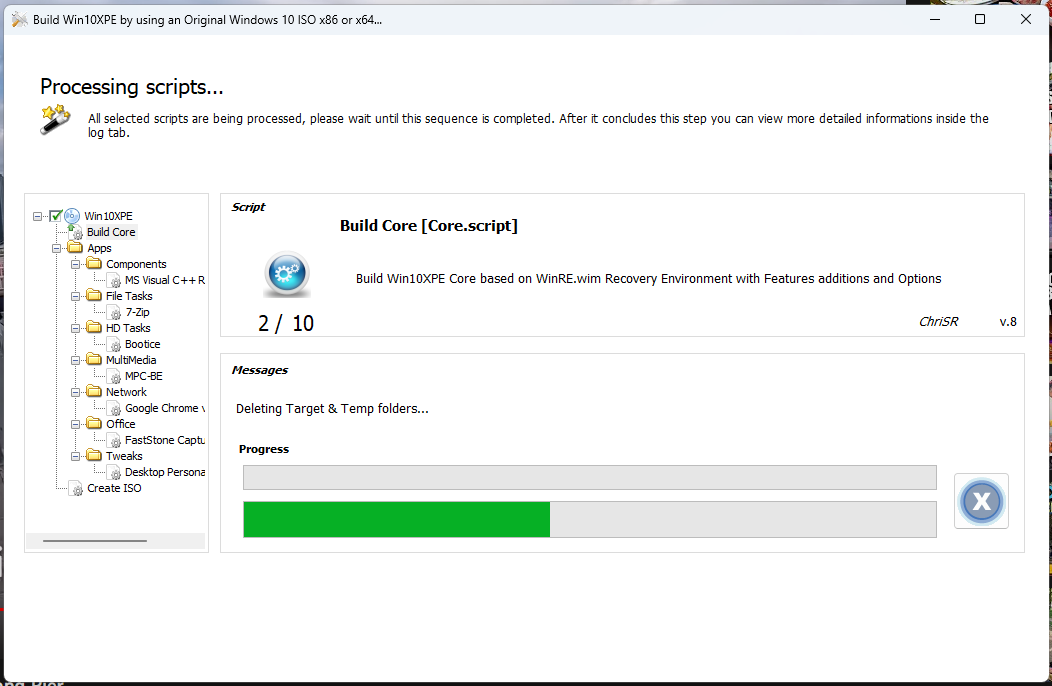
Task: Click the File Tasks folder icon
Action: click(94, 295)
